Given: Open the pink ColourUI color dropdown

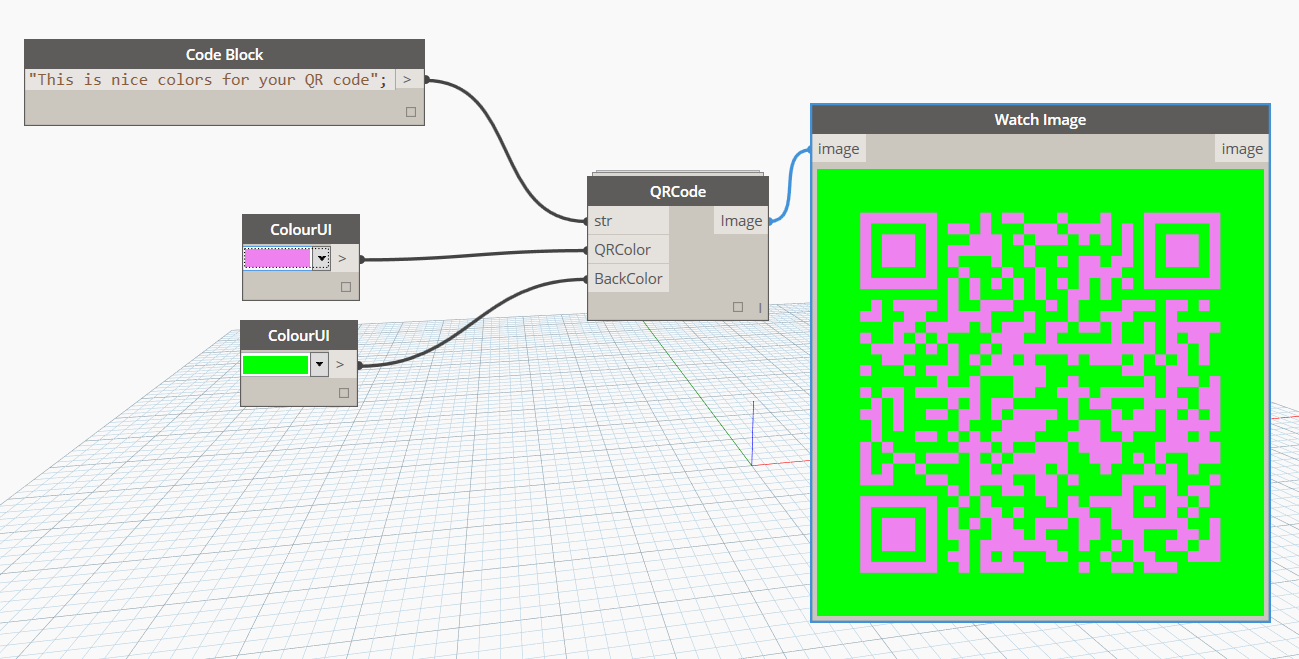Looking at the screenshot, I should click(x=320, y=257).
